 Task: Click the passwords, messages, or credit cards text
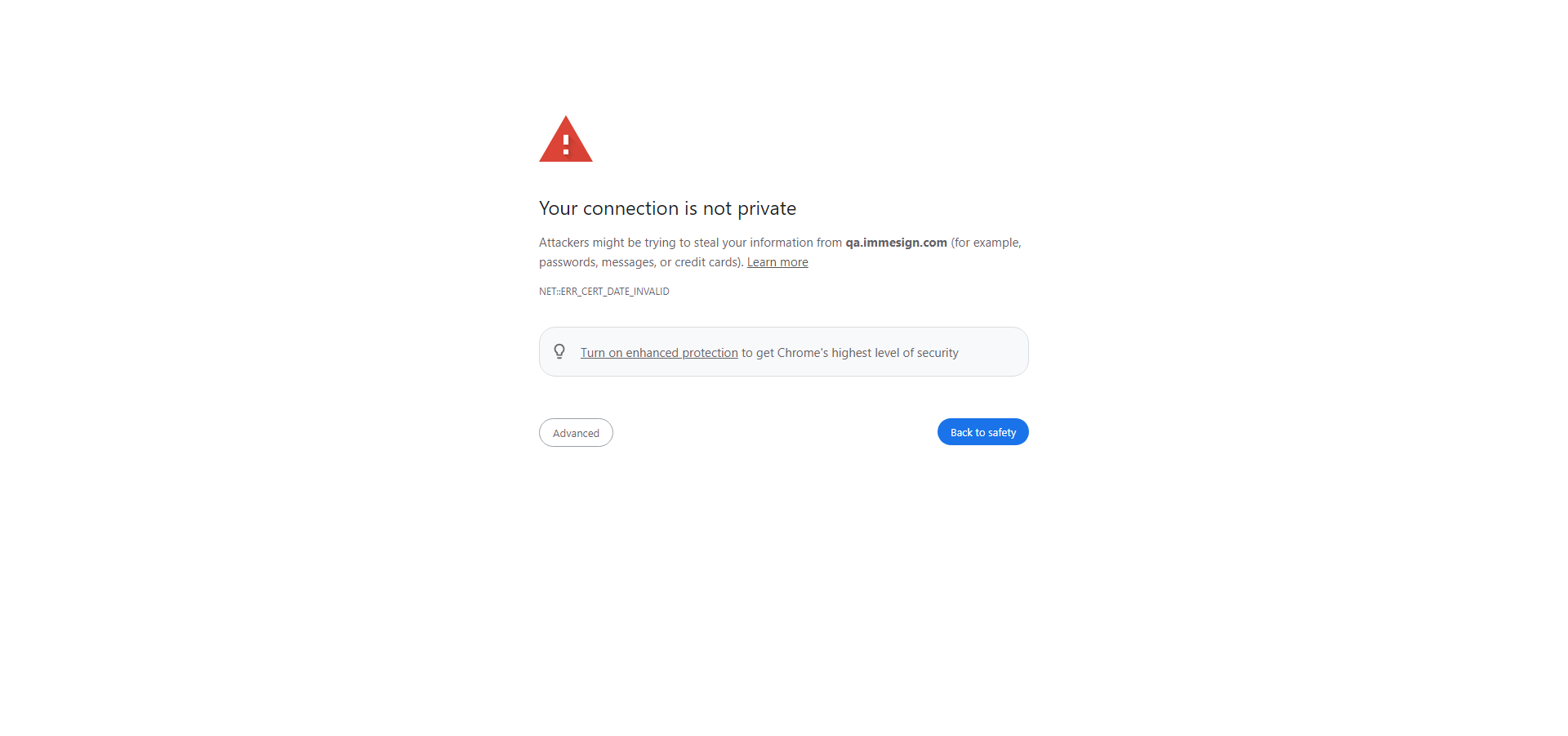(x=640, y=262)
